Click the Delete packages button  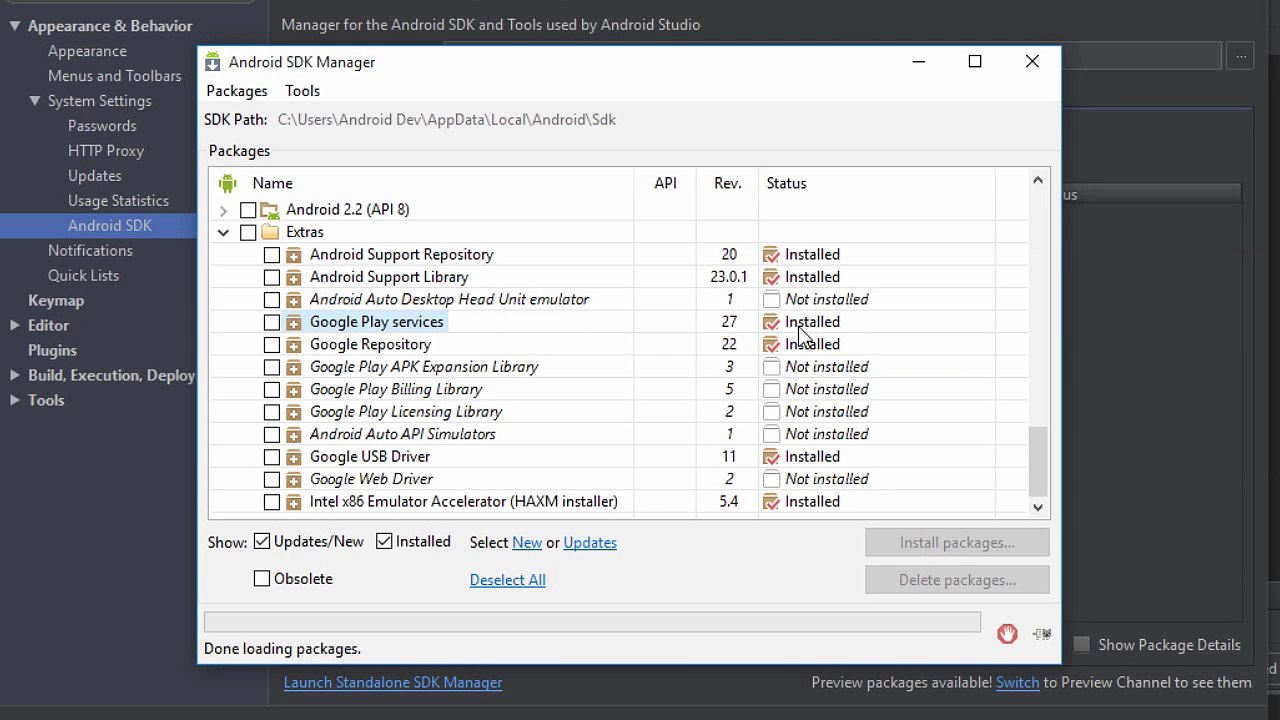pos(957,580)
